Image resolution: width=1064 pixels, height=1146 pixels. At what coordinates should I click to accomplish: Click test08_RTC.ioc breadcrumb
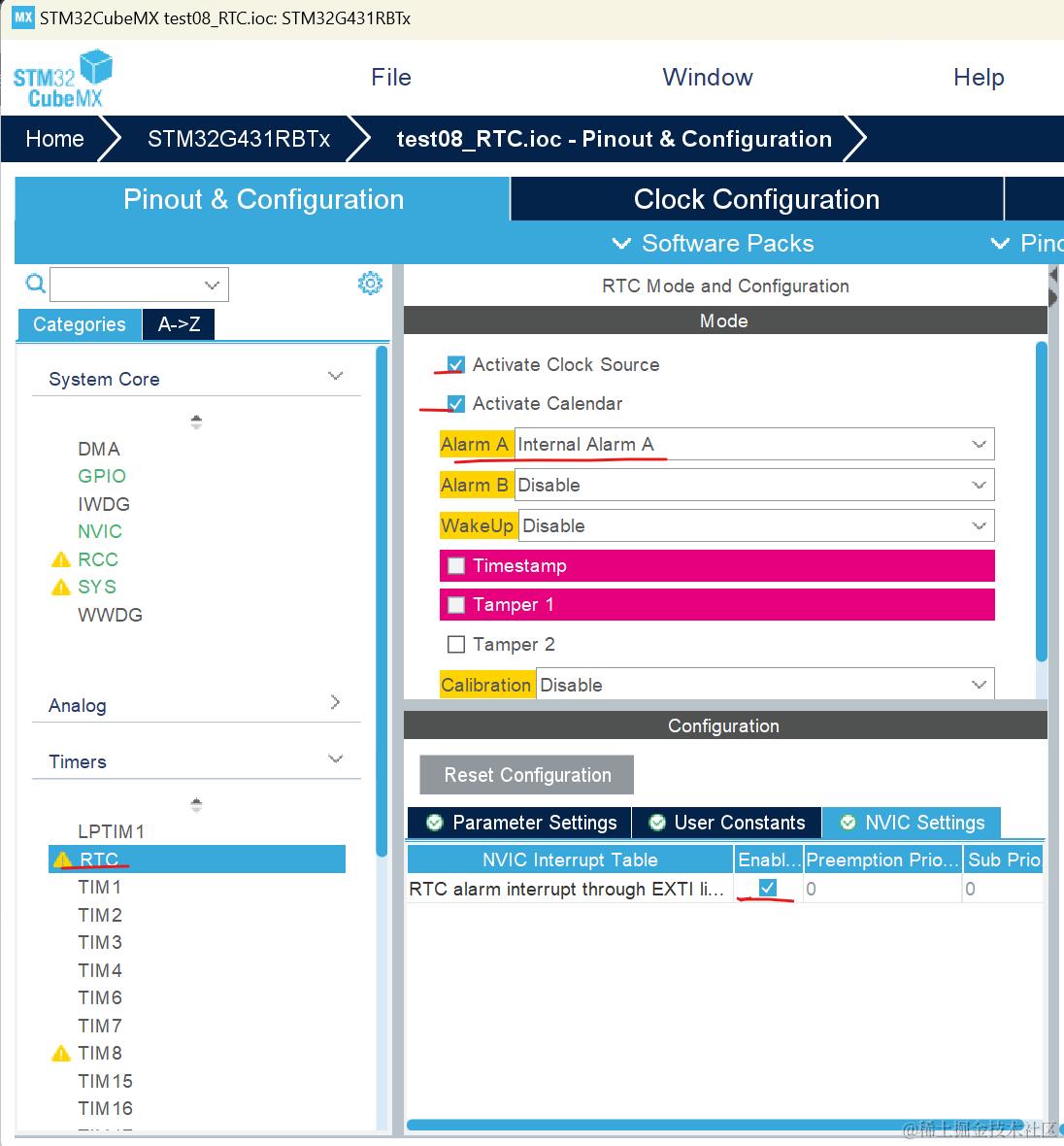[614, 139]
